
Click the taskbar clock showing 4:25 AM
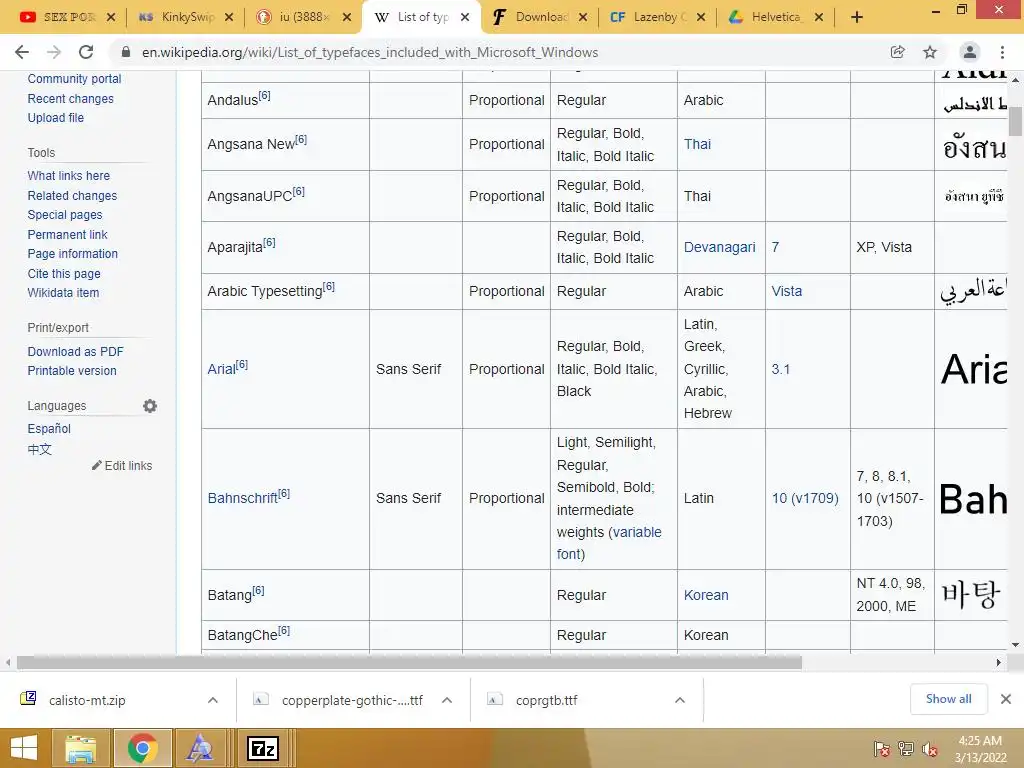click(980, 749)
